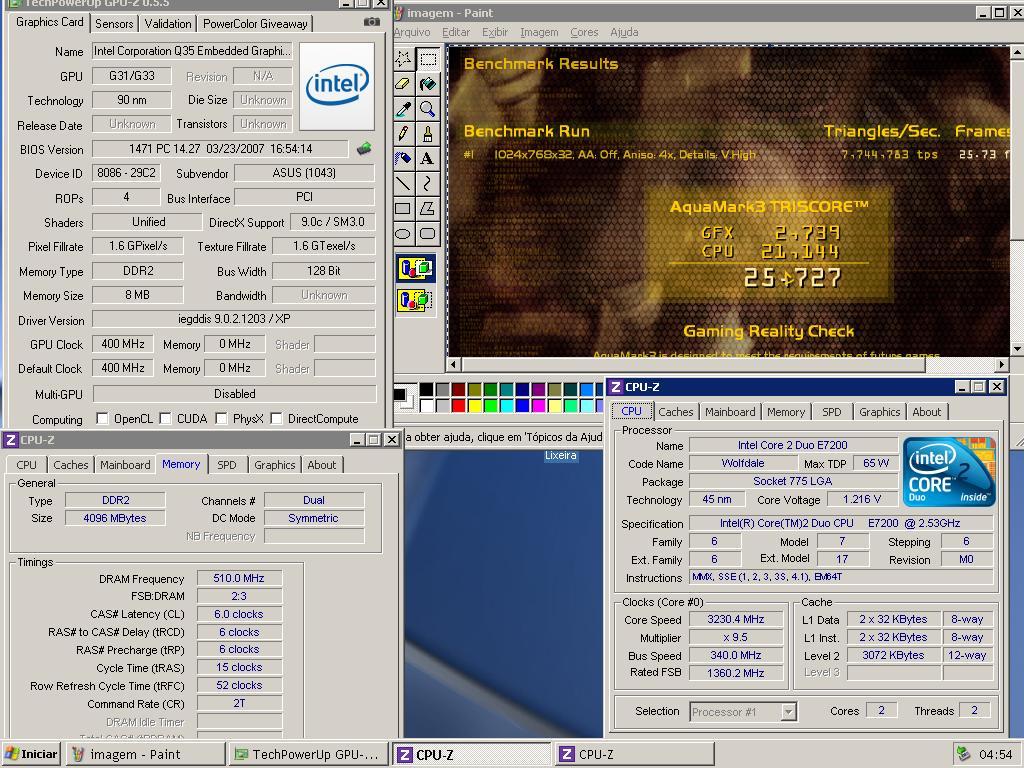This screenshot has width=1024, height=768.
Task: Pick the Eraser tool in Paint
Action: click(x=404, y=84)
